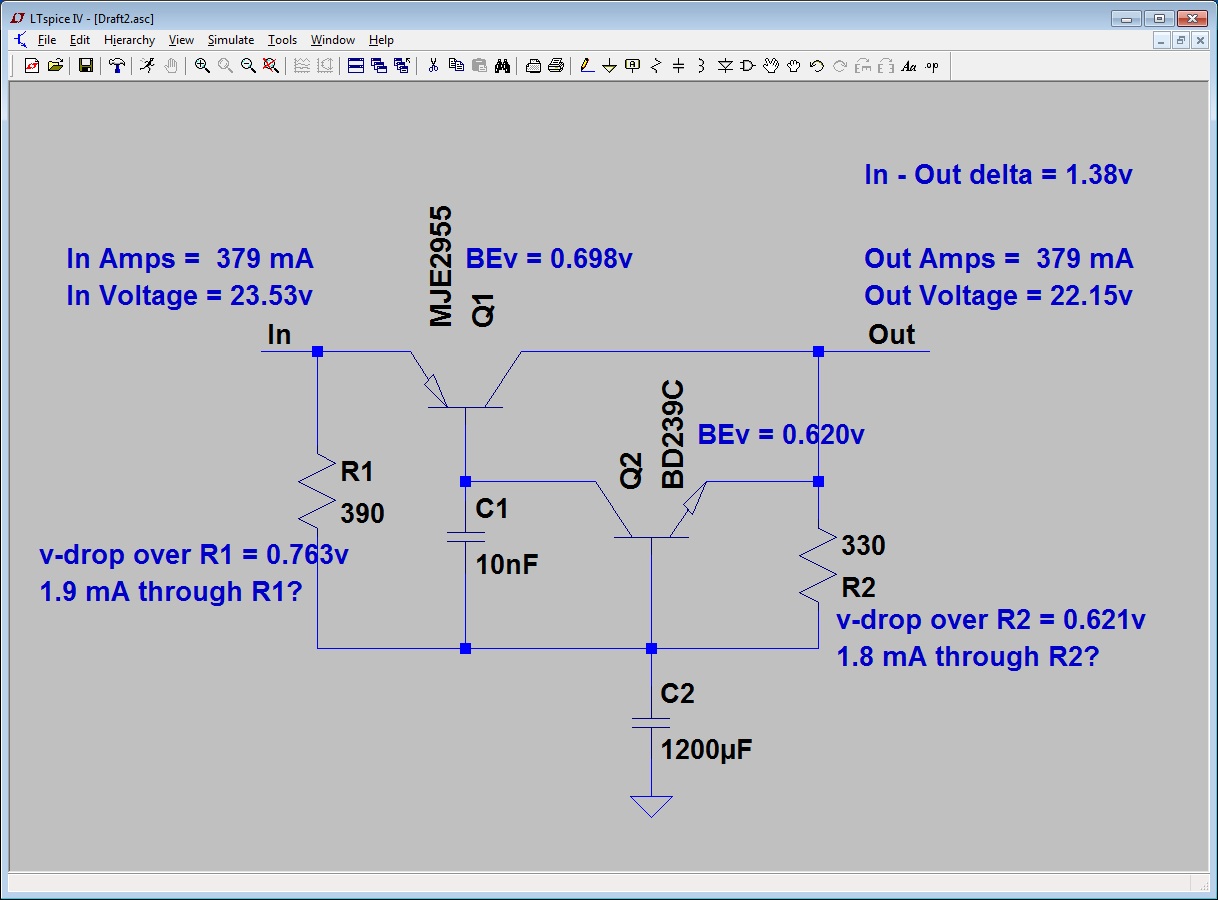The image size is (1218, 900).
Task: Click the R2 resistor label
Action: click(x=859, y=586)
